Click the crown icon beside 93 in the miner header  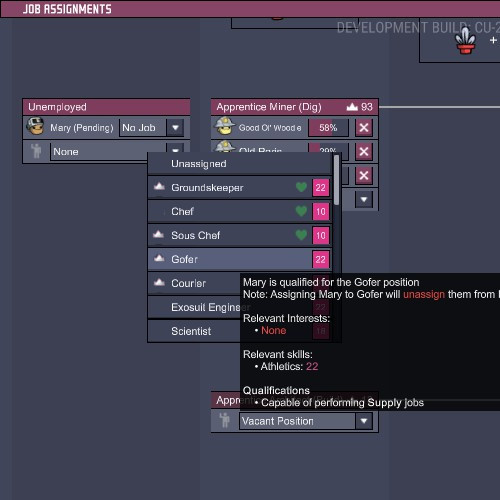[352, 107]
